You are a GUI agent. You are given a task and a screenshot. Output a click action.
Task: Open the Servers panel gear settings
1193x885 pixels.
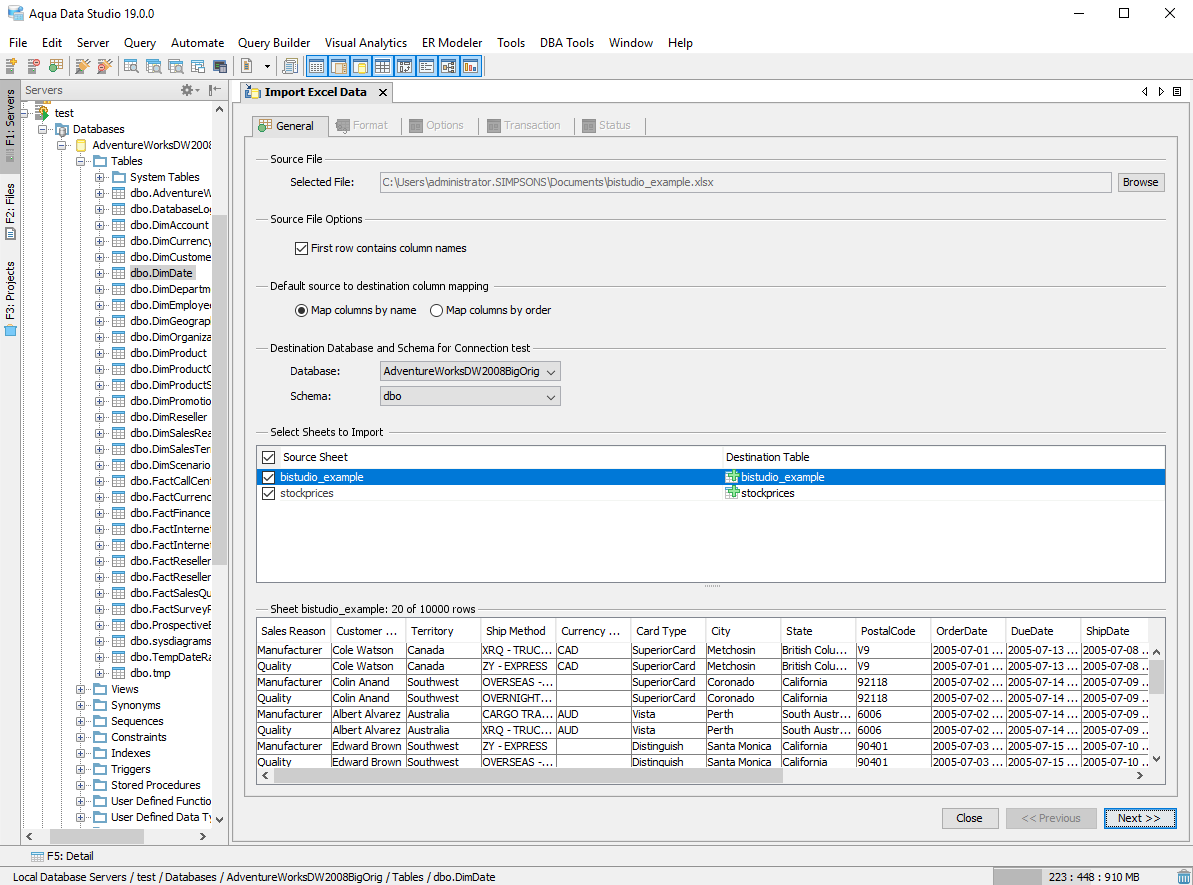189,91
